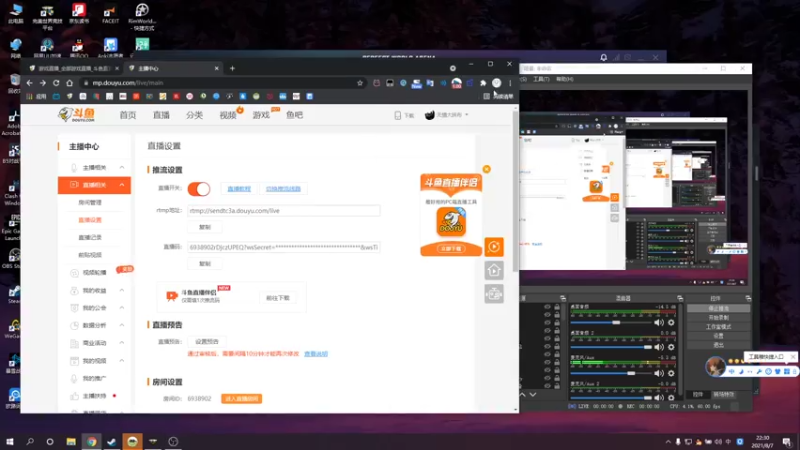Collapse the 主播相关 sidebar section

click(121, 167)
